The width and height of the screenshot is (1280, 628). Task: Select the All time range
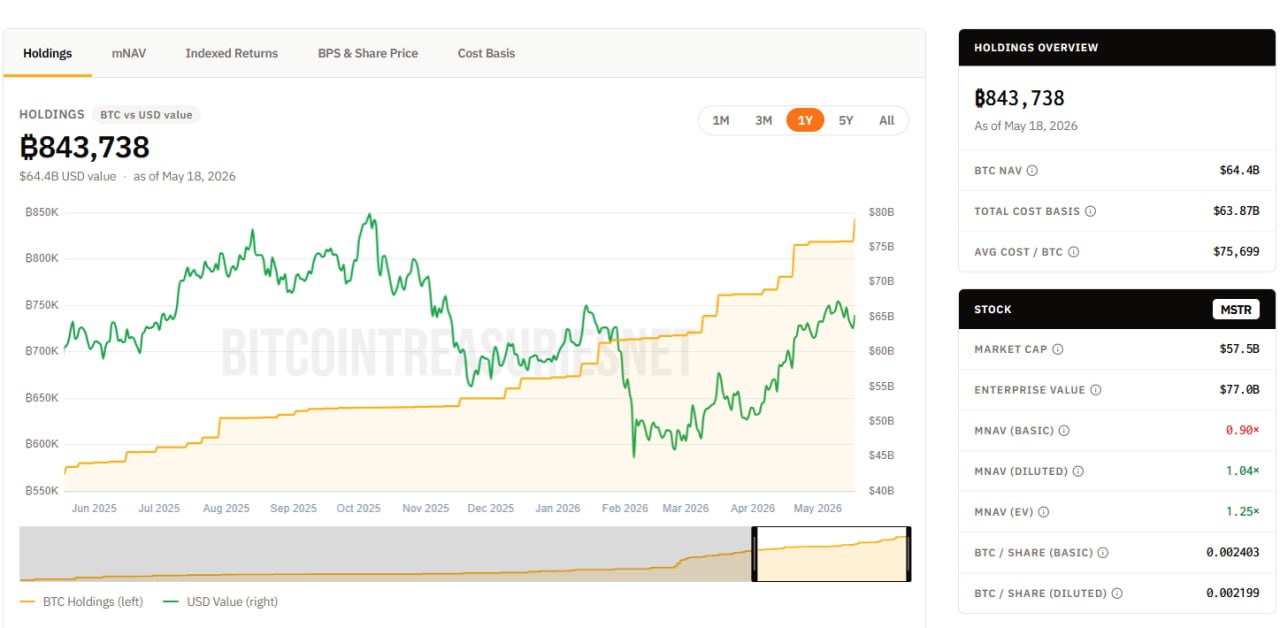[887, 120]
